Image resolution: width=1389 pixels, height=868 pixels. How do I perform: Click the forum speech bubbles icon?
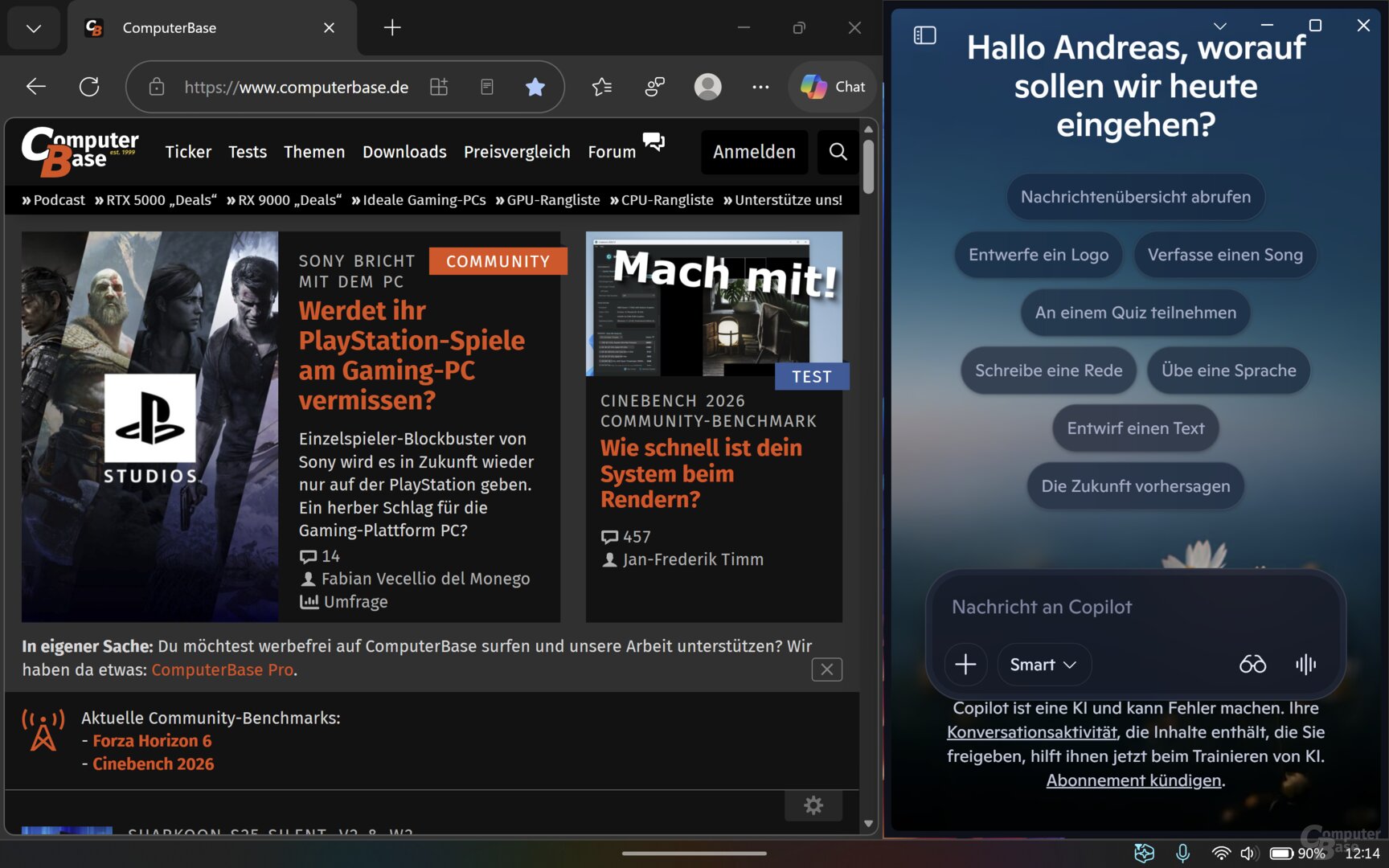point(654,142)
